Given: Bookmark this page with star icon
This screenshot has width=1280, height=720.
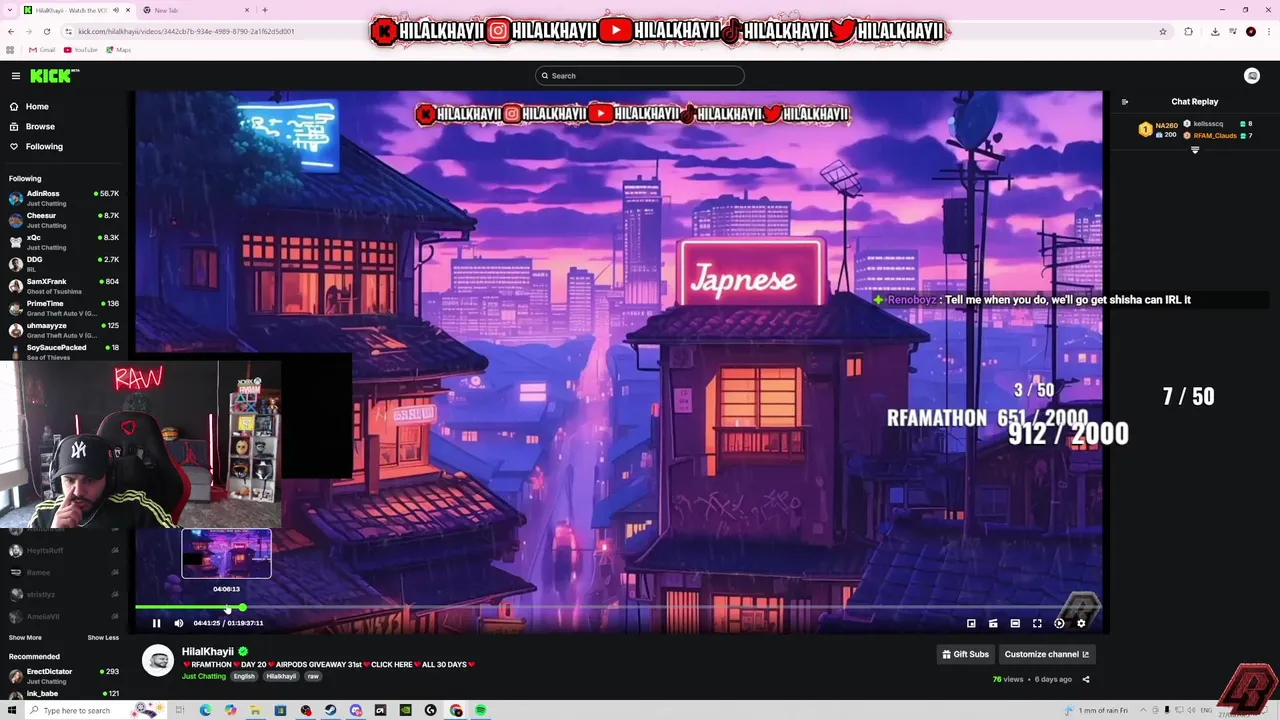Looking at the screenshot, I should click(x=1163, y=31).
